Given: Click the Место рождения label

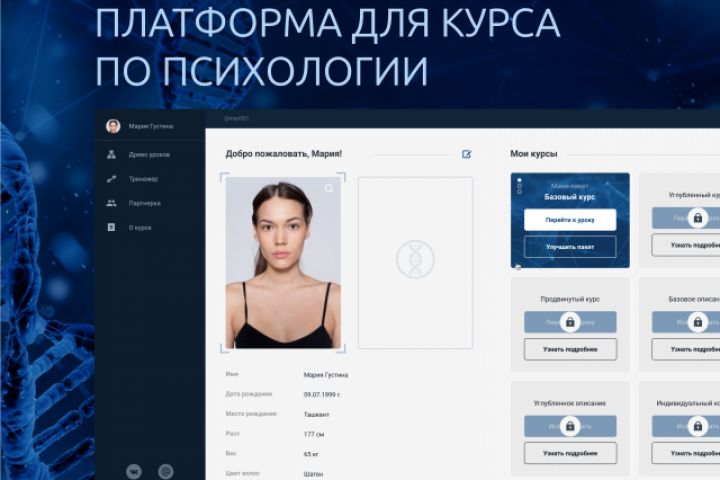Looking at the screenshot, I should (x=251, y=414).
